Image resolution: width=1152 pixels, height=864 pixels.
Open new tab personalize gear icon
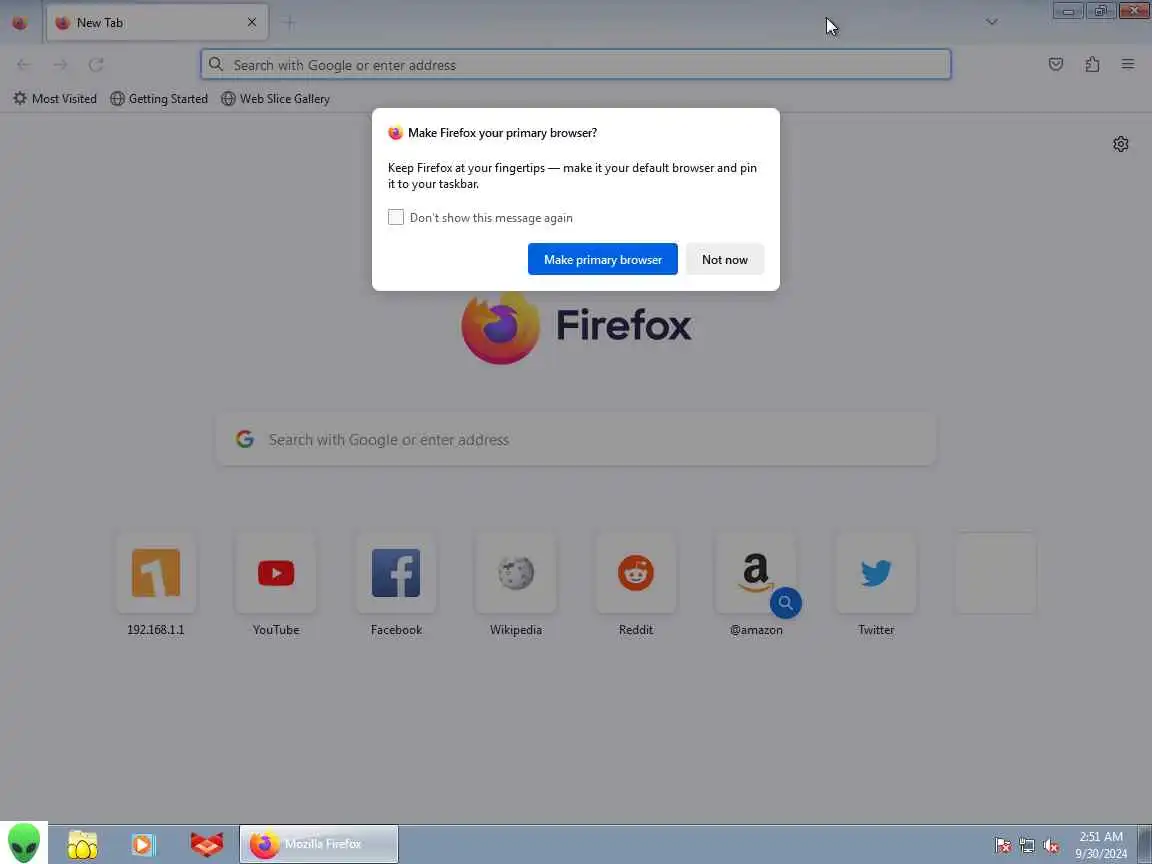1120,144
